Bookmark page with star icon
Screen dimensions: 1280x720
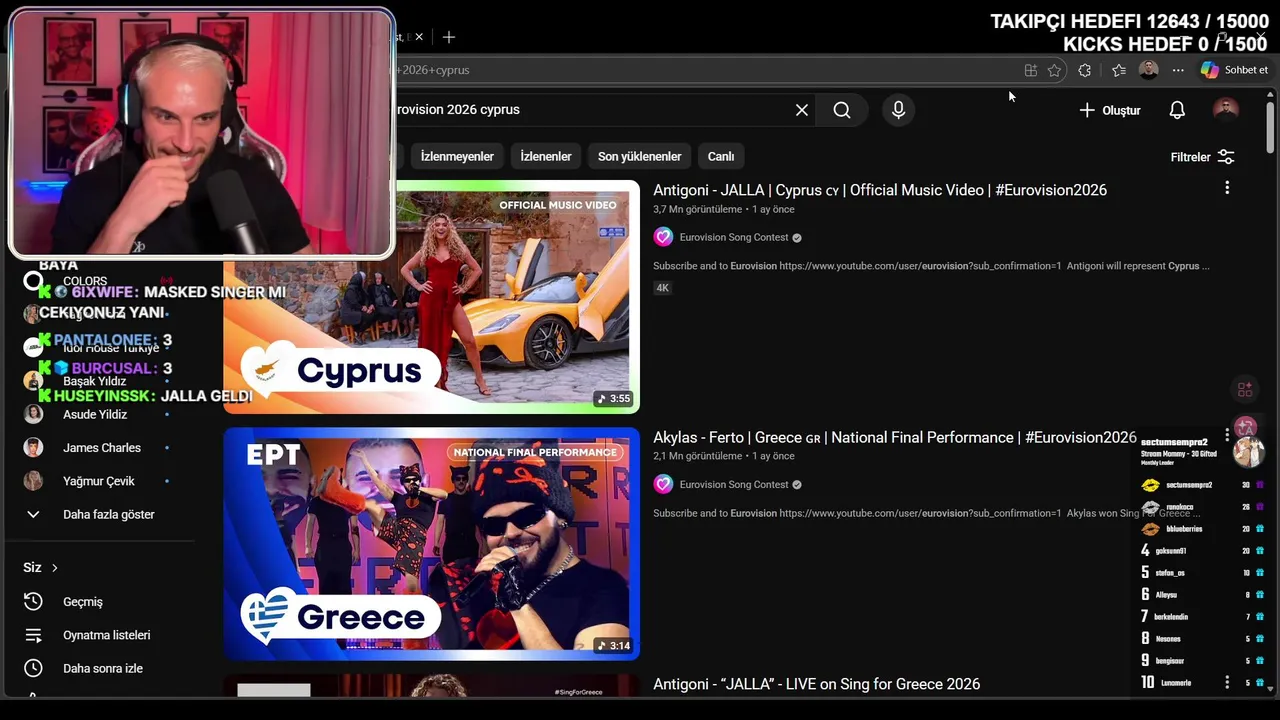pos(1054,70)
